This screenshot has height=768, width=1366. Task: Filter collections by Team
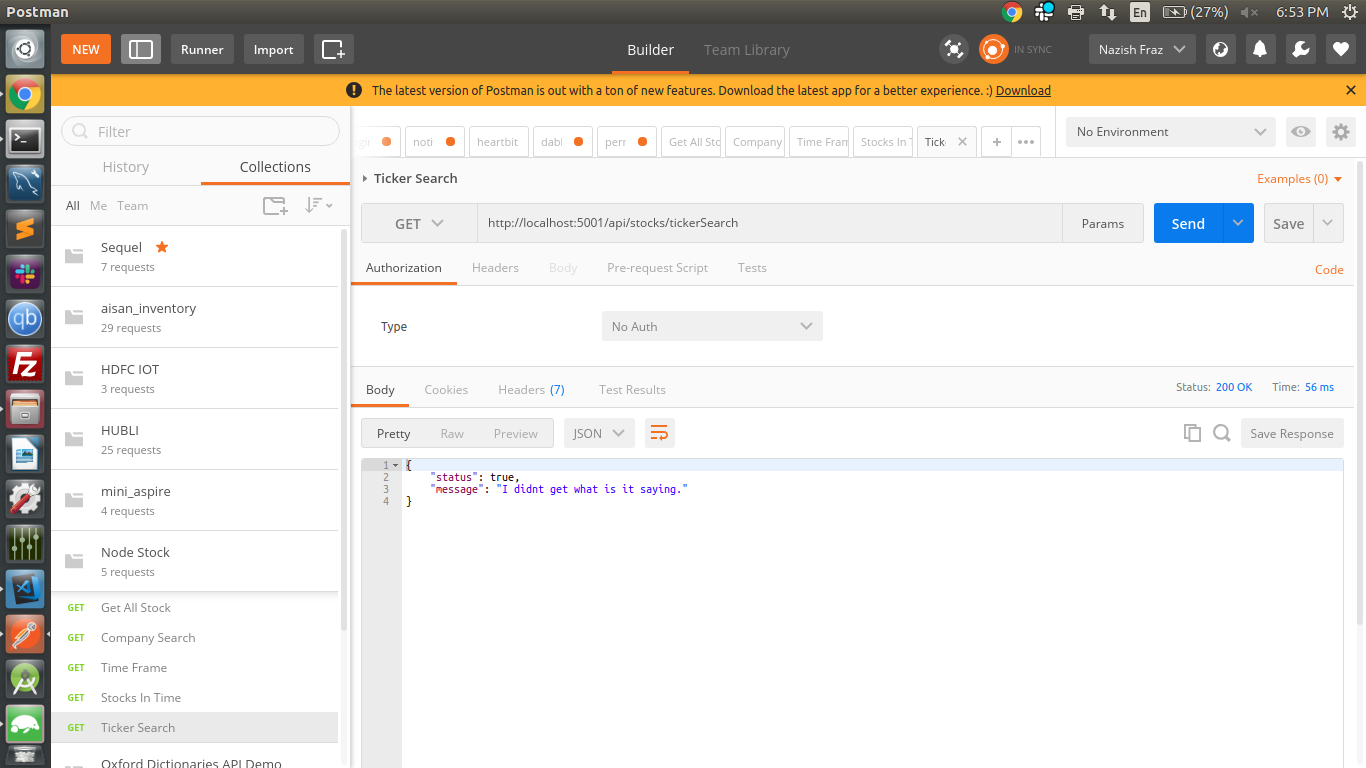(x=132, y=206)
